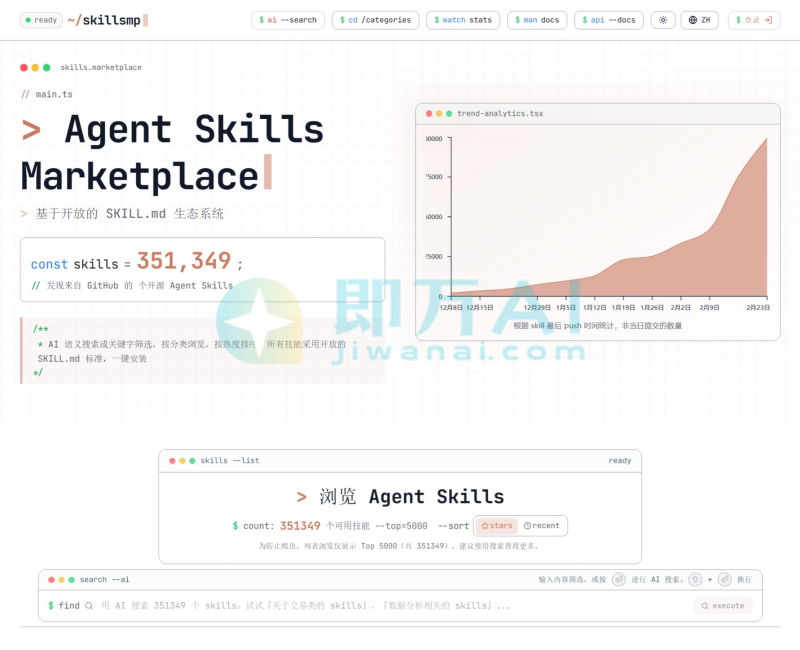Screen dimensions: 800x650
Task: Toggle light/dark theme with the sun icon
Action: coord(663,20)
